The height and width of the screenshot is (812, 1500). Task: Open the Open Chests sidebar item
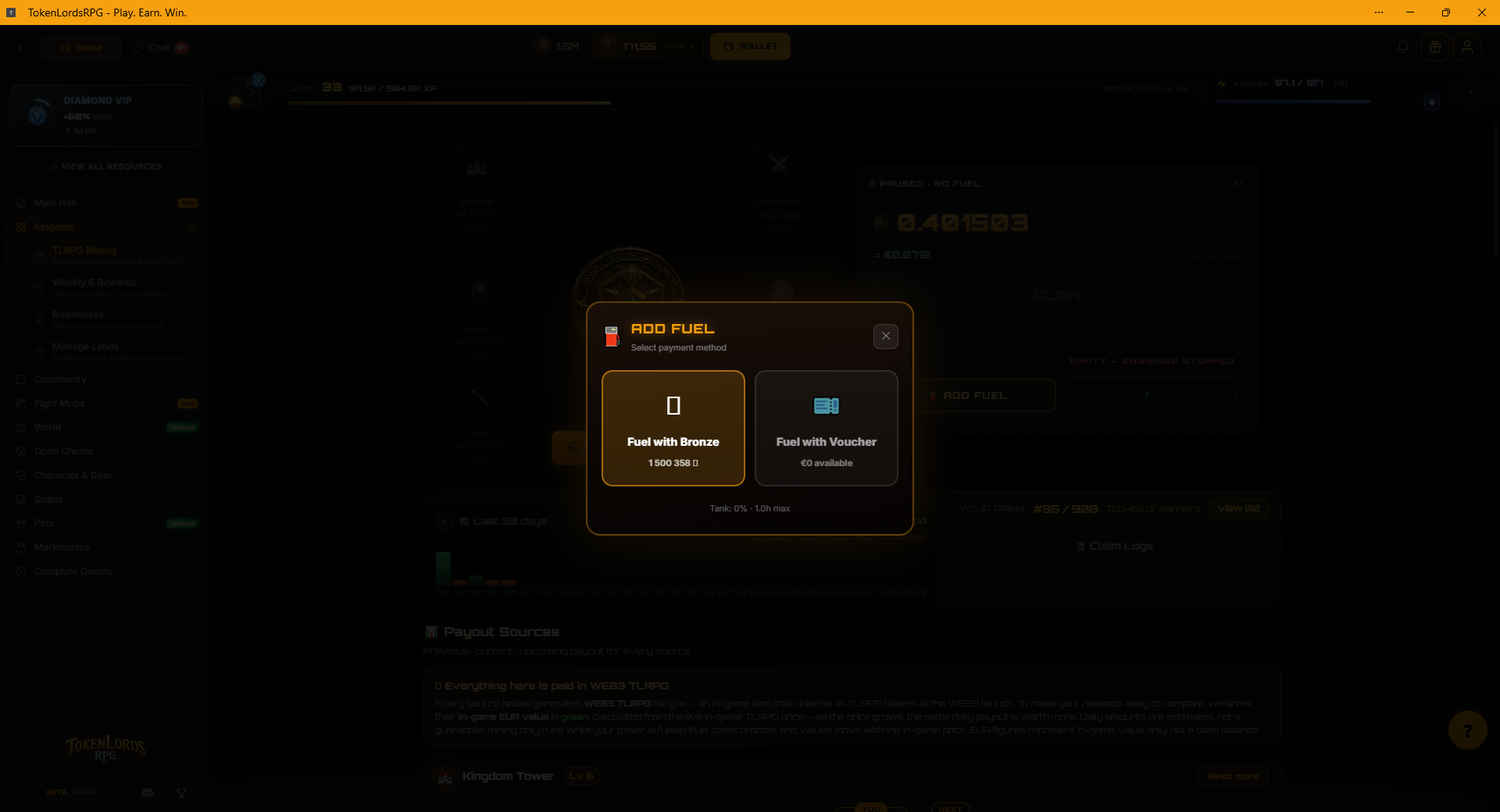[x=105, y=451]
